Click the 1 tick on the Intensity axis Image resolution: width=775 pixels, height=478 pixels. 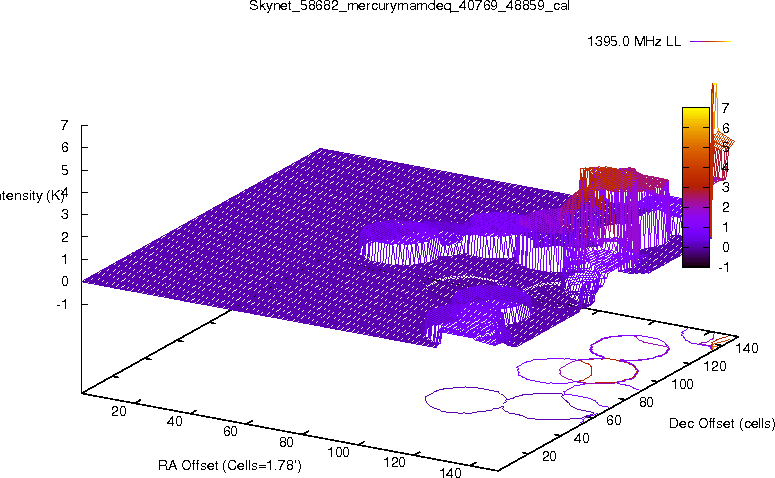click(x=64, y=259)
